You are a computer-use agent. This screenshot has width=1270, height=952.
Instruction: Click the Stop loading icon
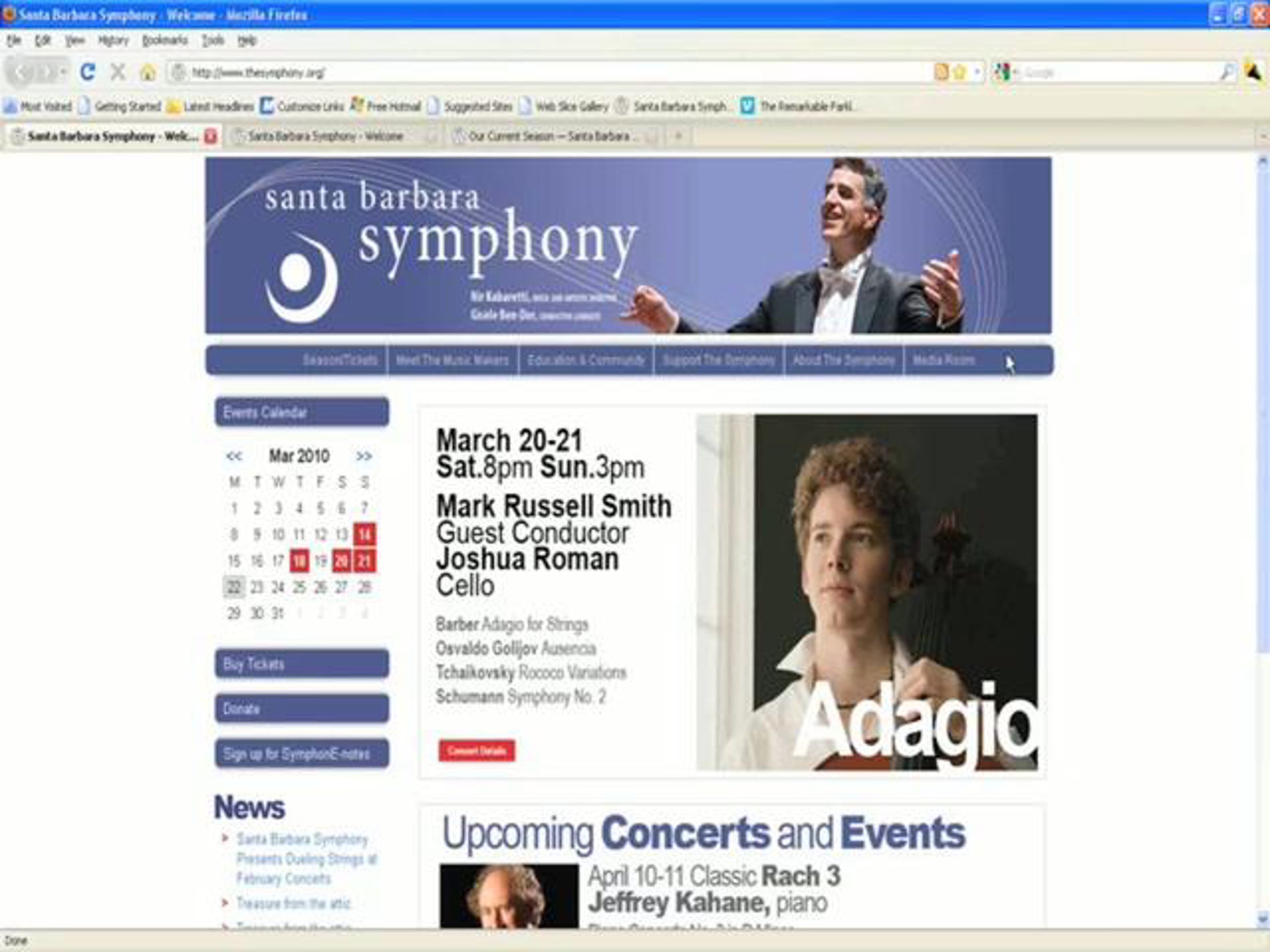[x=117, y=72]
